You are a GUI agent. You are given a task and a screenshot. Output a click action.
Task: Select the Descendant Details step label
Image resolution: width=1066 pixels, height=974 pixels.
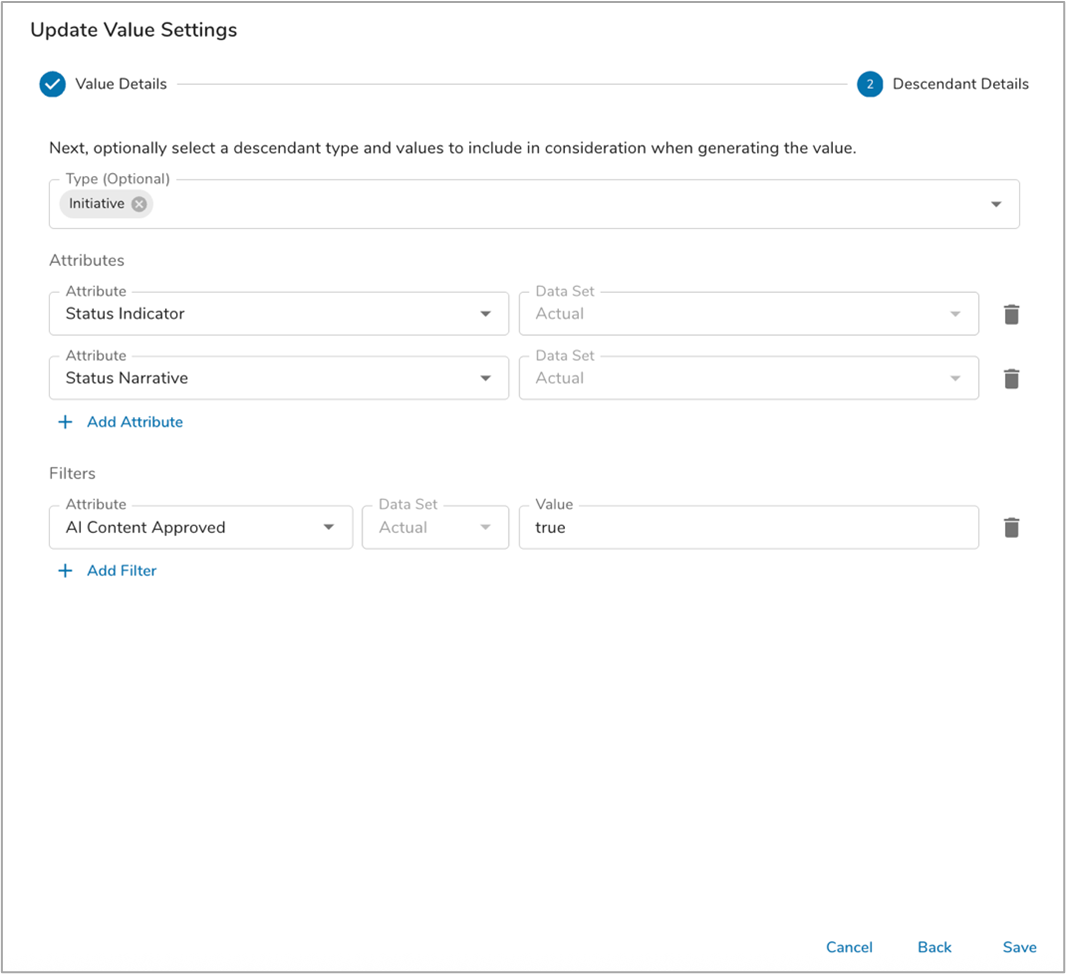[x=960, y=84]
